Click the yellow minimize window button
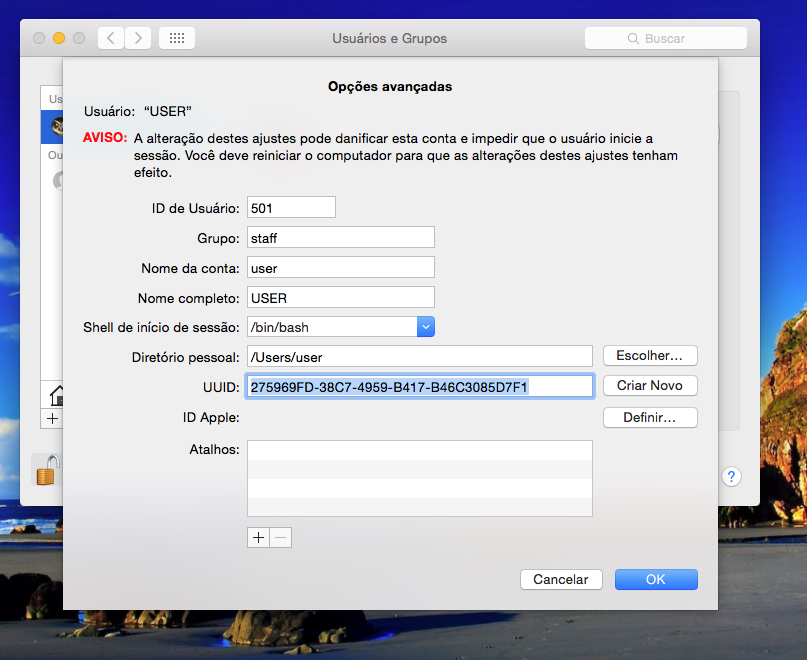The image size is (807, 660). click(59, 38)
